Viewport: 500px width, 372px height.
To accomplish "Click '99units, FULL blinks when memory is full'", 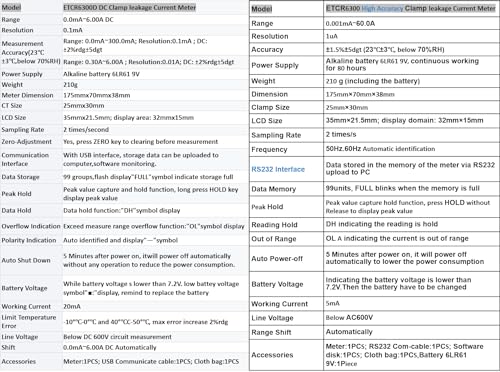I will click(403, 188).
